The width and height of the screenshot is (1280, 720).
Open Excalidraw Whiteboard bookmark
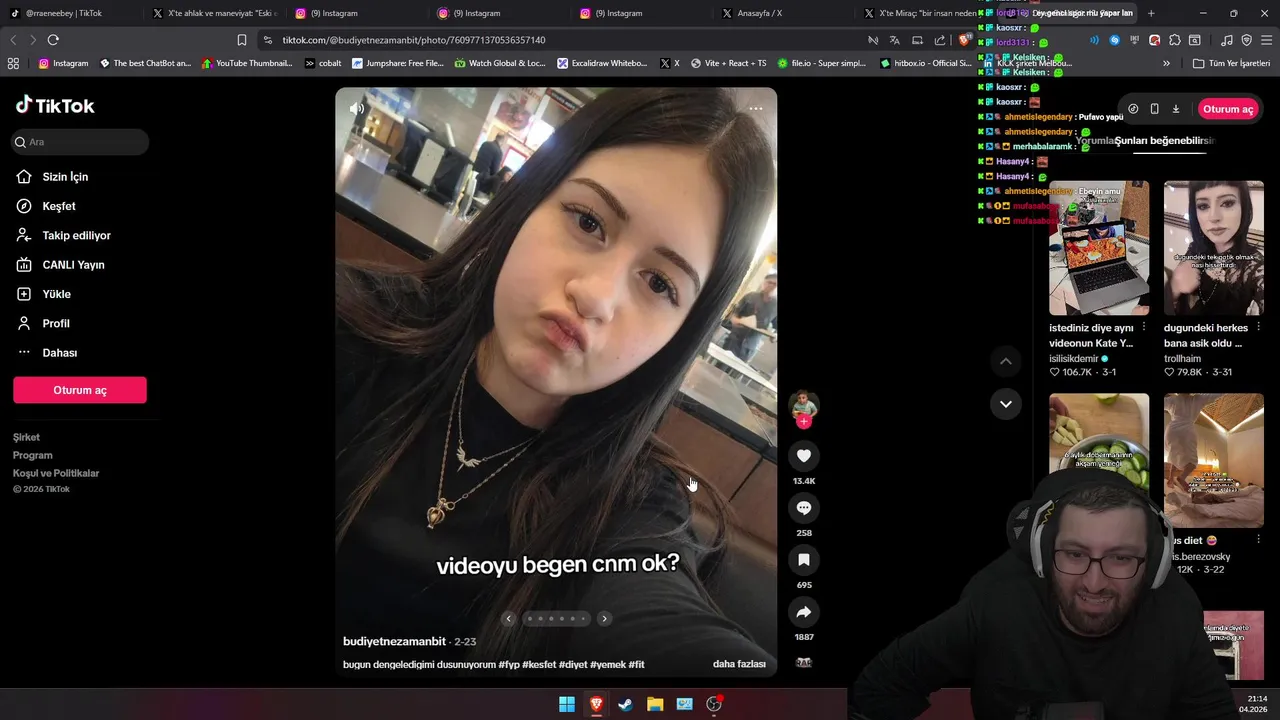click(603, 63)
